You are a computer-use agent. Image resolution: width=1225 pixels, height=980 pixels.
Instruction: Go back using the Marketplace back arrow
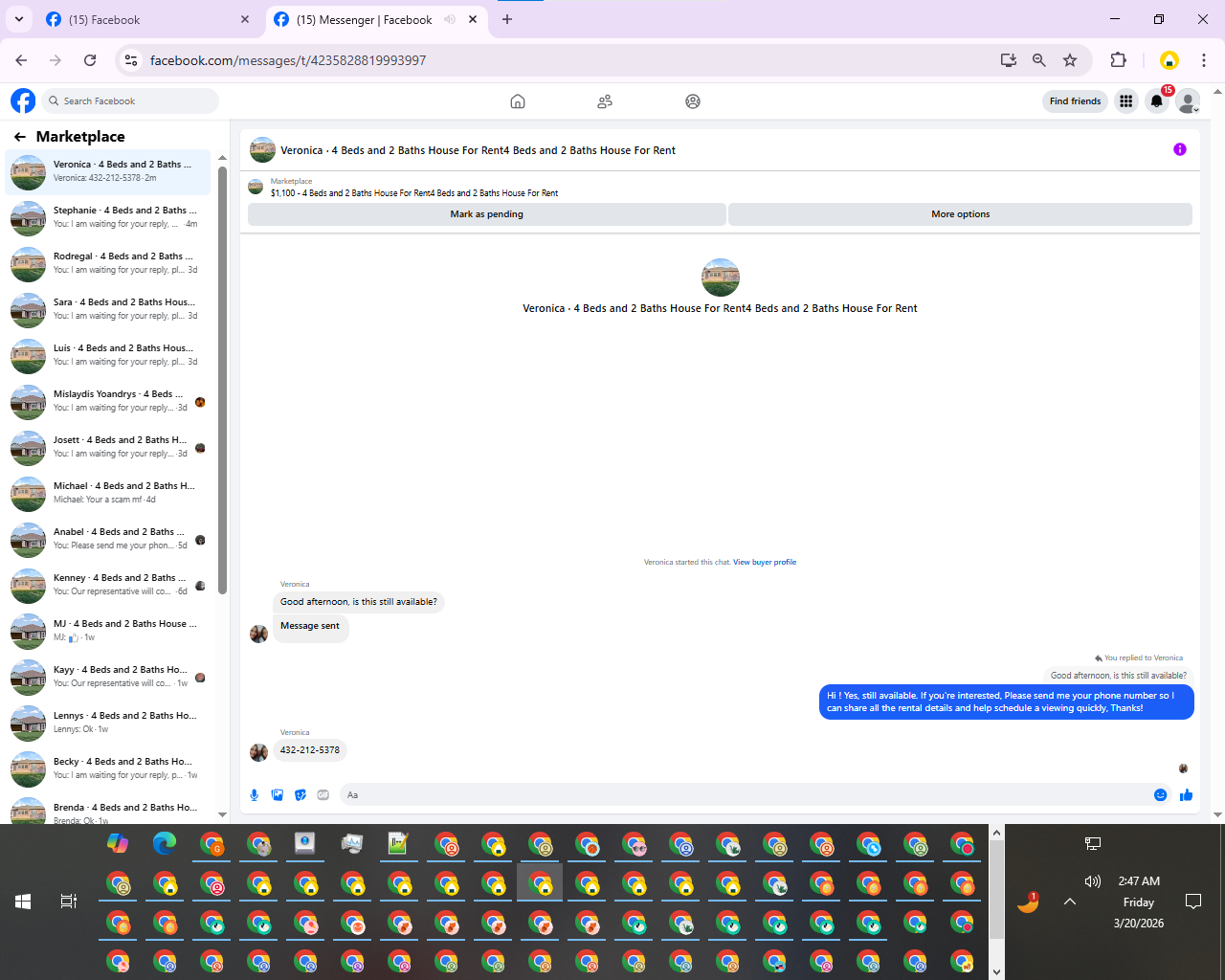(x=20, y=137)
